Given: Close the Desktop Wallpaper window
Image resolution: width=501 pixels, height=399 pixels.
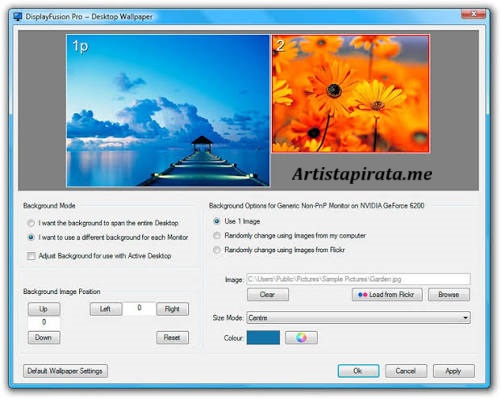Looking at the screenshot, I should coord(473,14).
